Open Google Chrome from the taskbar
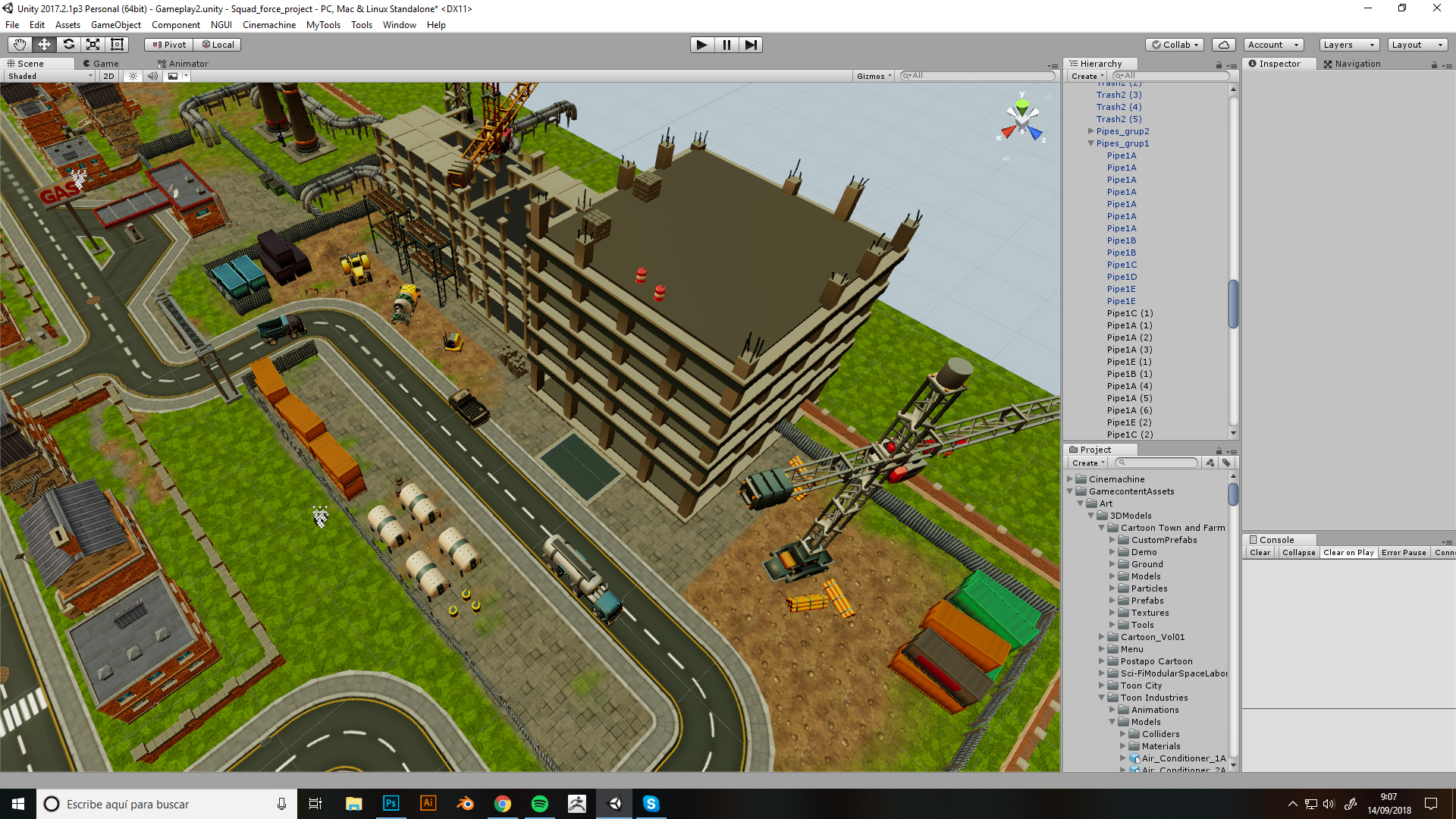Viewport: 1456px width, 819px height. [x=502, y=804]
